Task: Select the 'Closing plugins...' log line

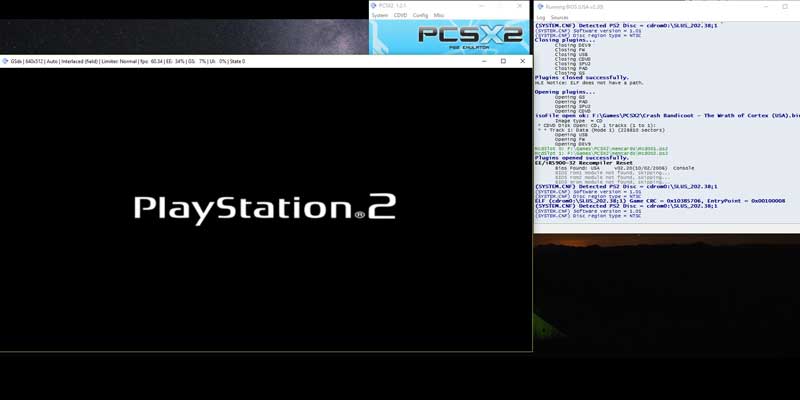Action: click(x=564, y=40)
